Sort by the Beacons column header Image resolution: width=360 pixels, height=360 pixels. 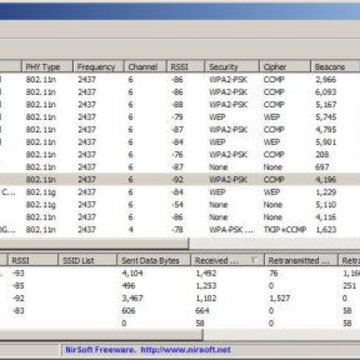(x=335, y=67)
